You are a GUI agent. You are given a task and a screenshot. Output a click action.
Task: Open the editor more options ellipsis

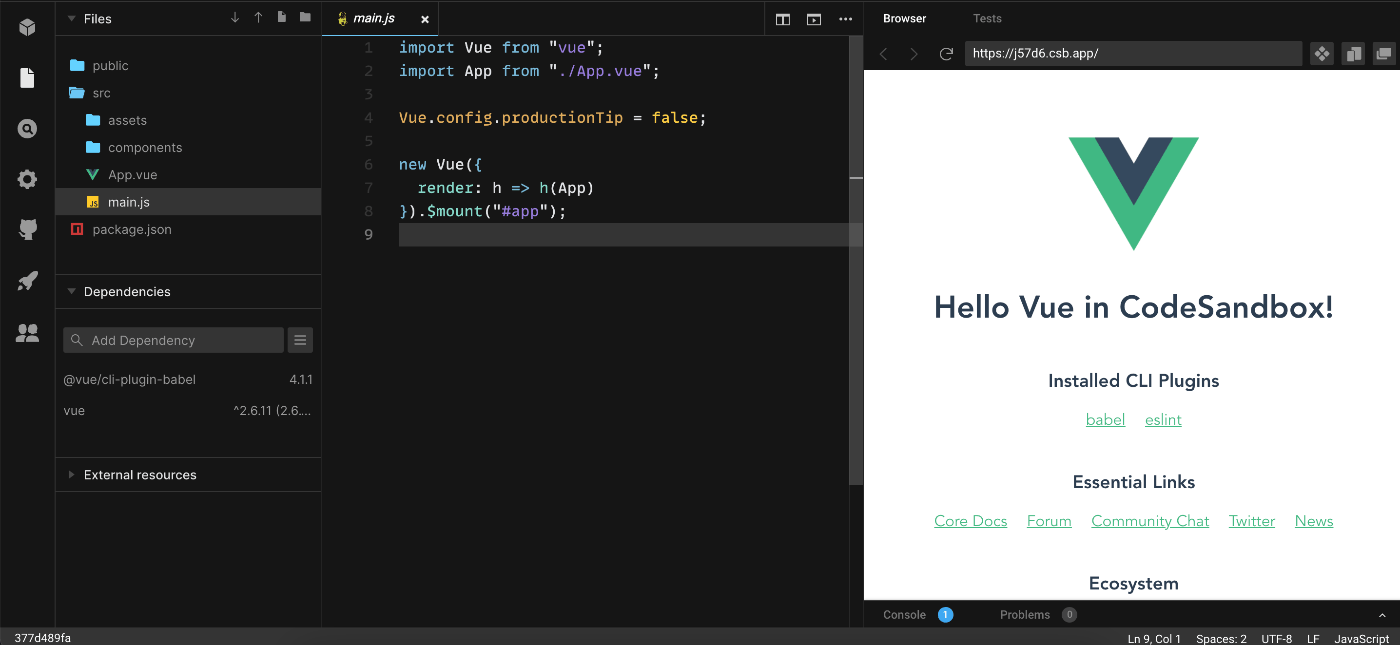(846, 19)
